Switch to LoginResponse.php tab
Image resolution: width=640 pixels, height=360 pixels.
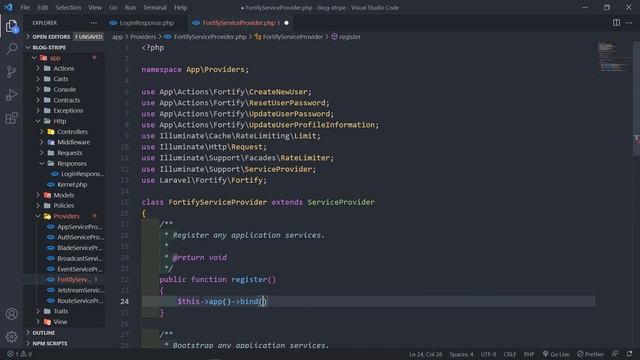(146, 23)
